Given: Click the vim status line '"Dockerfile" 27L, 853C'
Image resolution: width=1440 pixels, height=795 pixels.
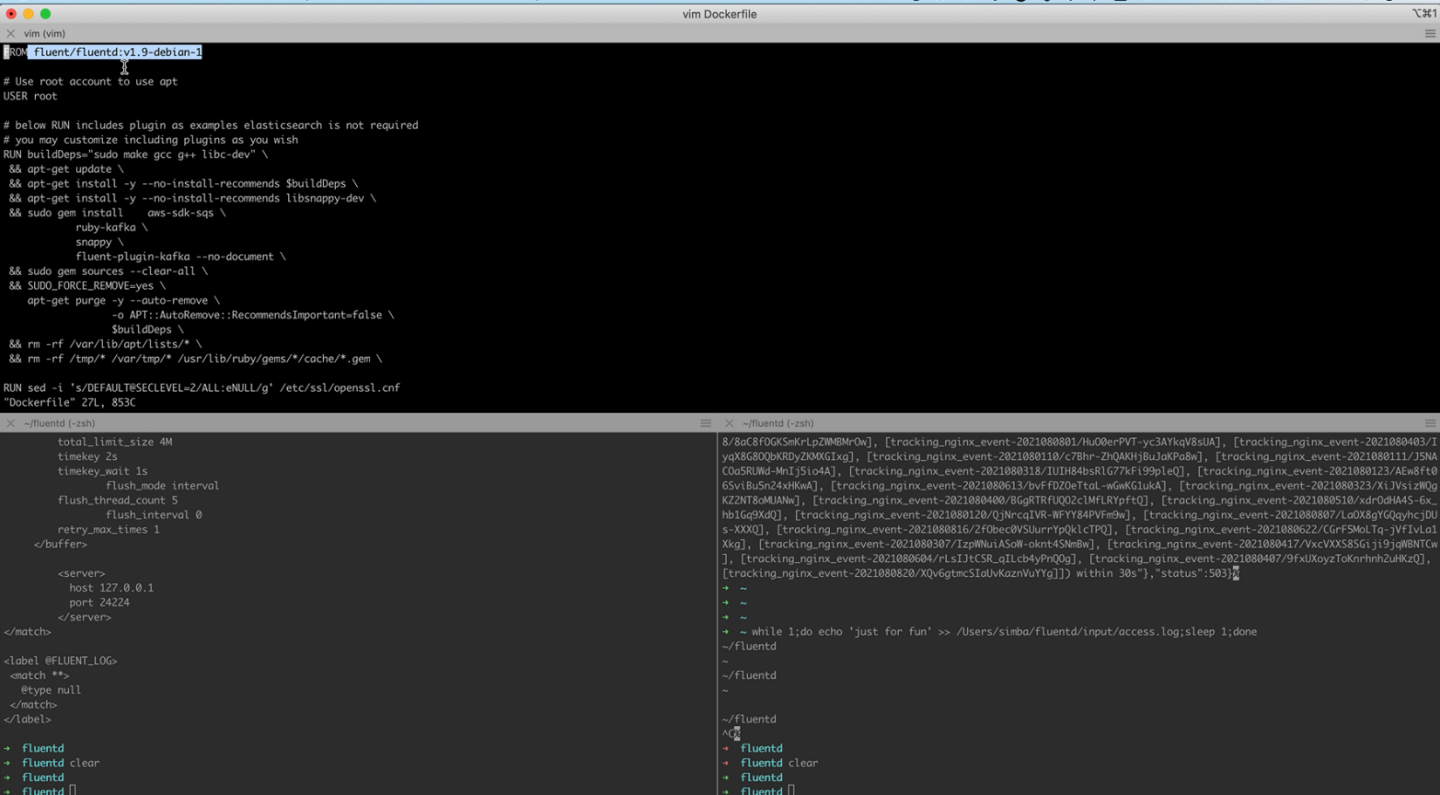Looking at the screenshot, I should coord(69,403).
